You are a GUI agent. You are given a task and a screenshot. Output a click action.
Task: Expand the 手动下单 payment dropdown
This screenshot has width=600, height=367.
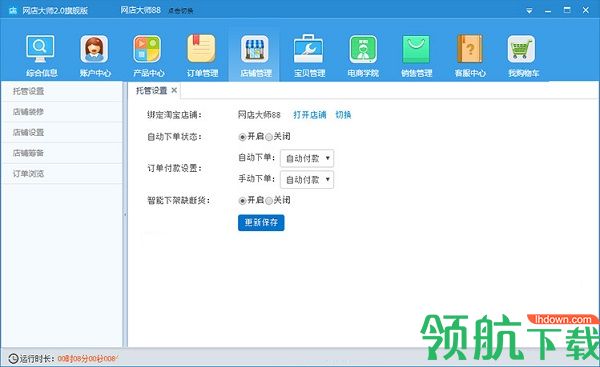pos(307,179)
